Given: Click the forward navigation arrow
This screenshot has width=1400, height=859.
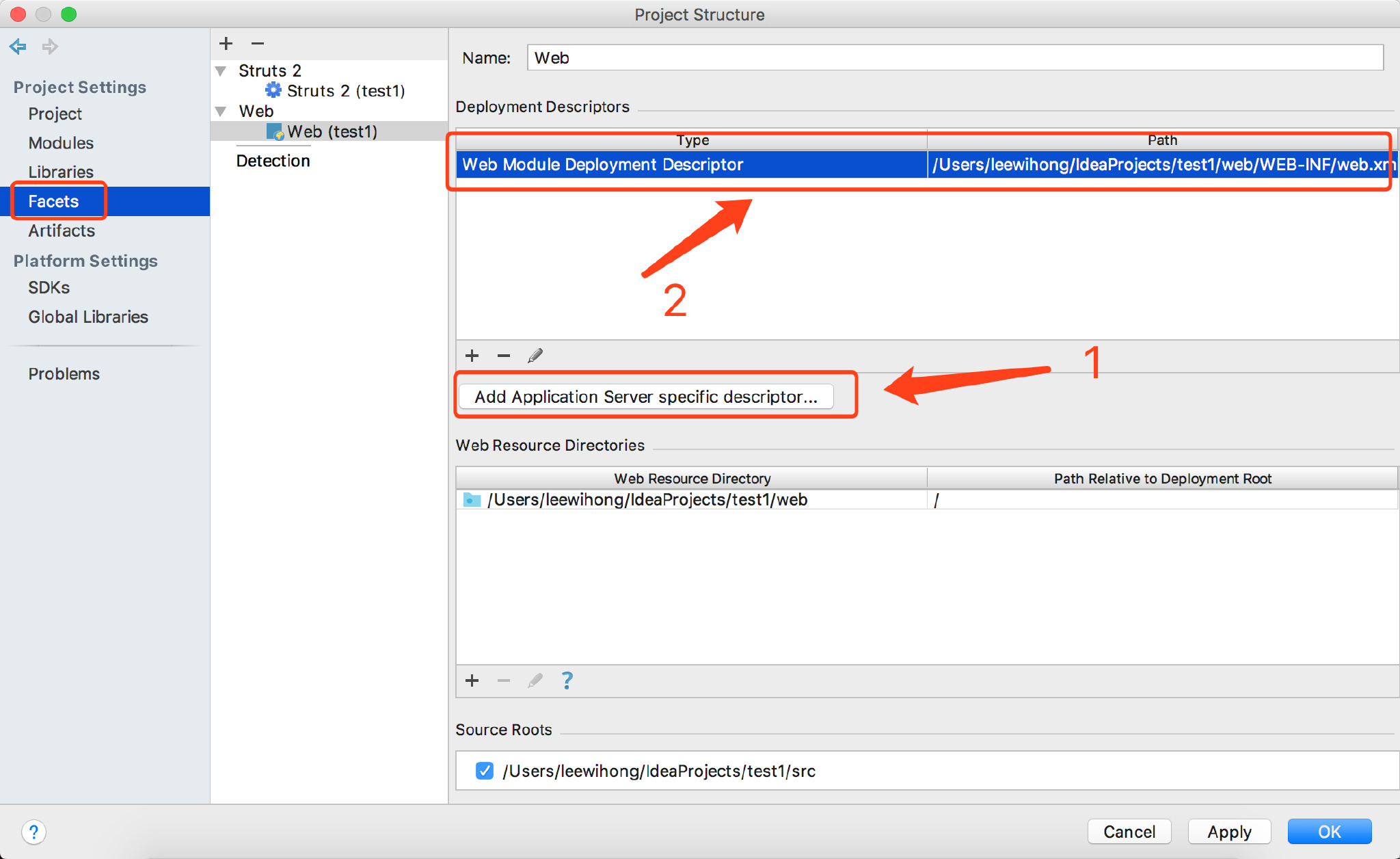Looking at the screenshot, I should tap(50, 47).
